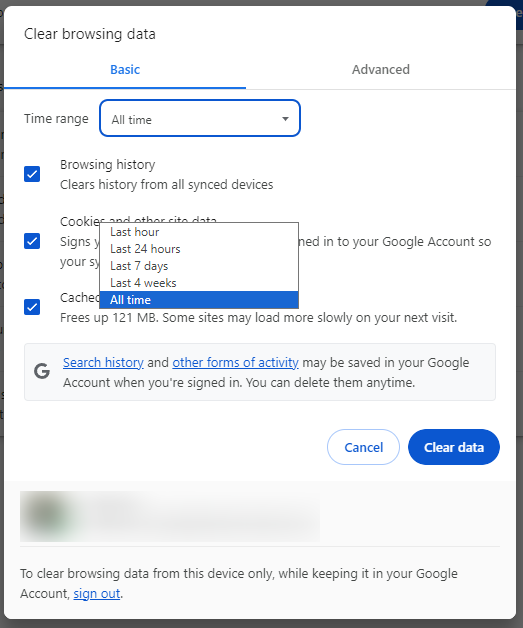The height and width of the screenshot is (628, 523).
Task: Uncheck Cookies and other site data checkbox
Action: click(32, 241)
